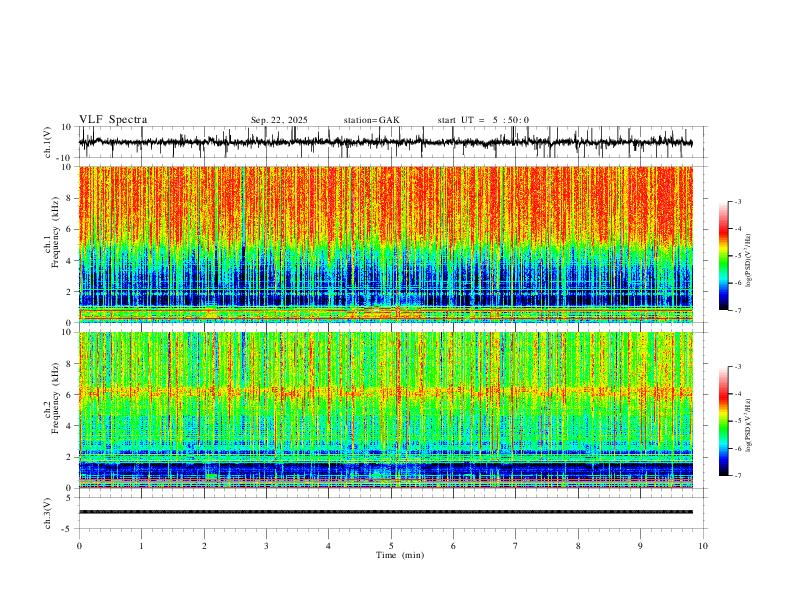
Task: Click the "VLF Spectra" title text
Action: tap(113, 120)
